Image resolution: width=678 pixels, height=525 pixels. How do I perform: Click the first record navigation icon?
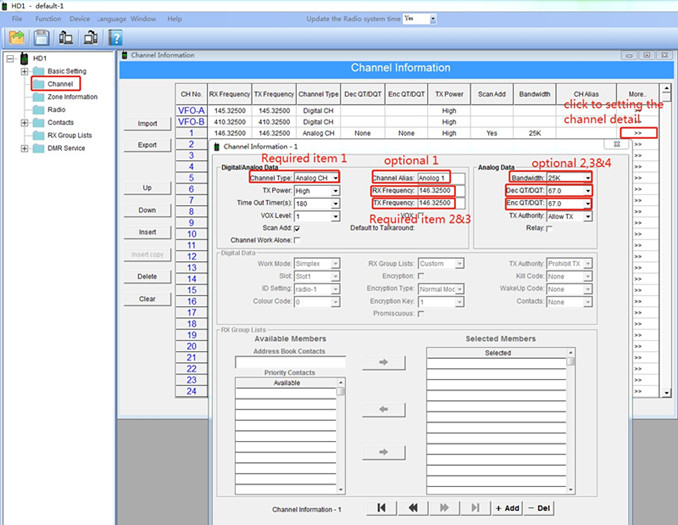381,508
